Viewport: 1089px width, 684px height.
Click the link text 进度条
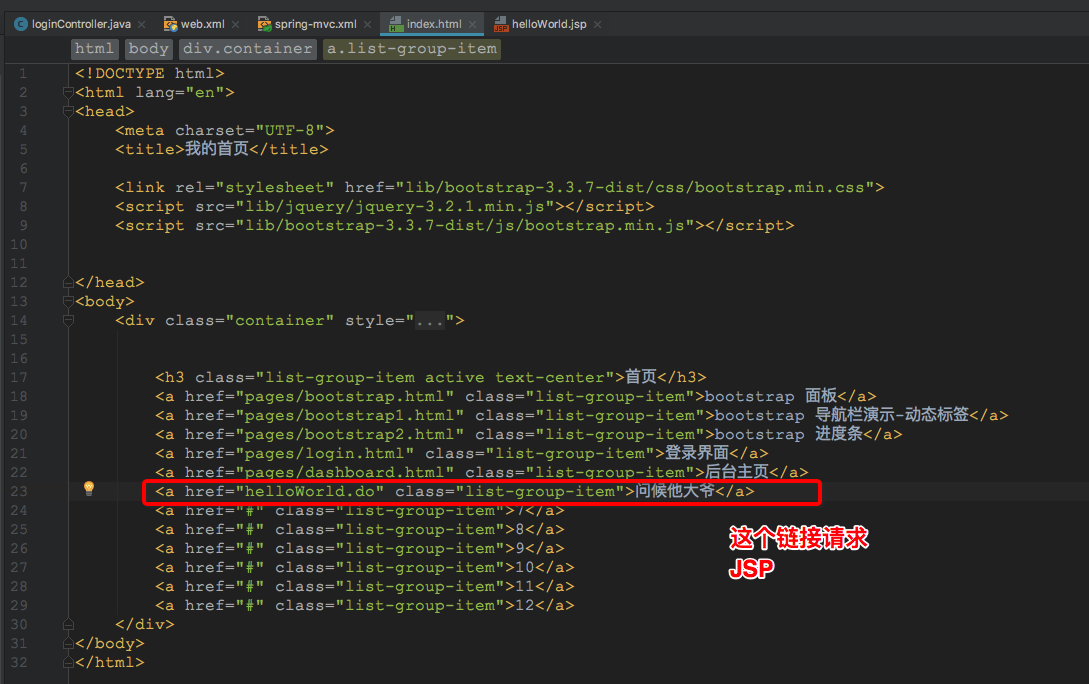click(838, 434)
